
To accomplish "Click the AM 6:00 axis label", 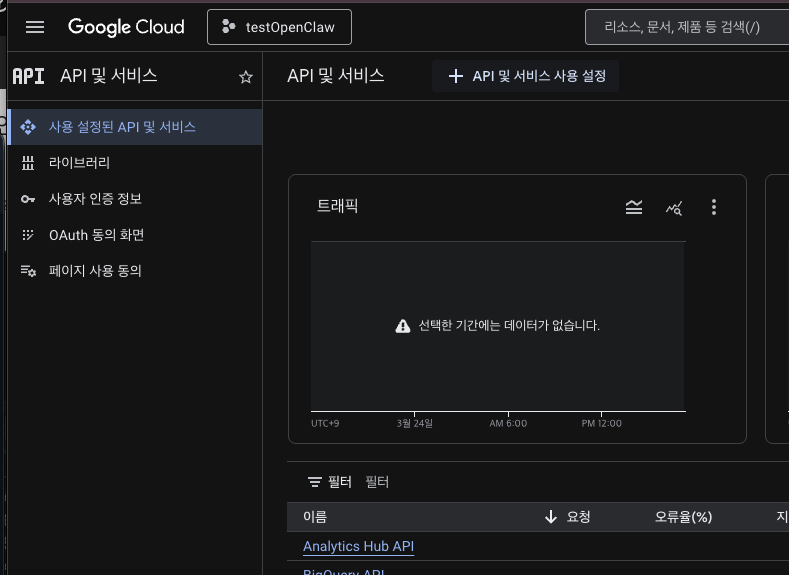I will pyautogui.click(x=508, y=424).
